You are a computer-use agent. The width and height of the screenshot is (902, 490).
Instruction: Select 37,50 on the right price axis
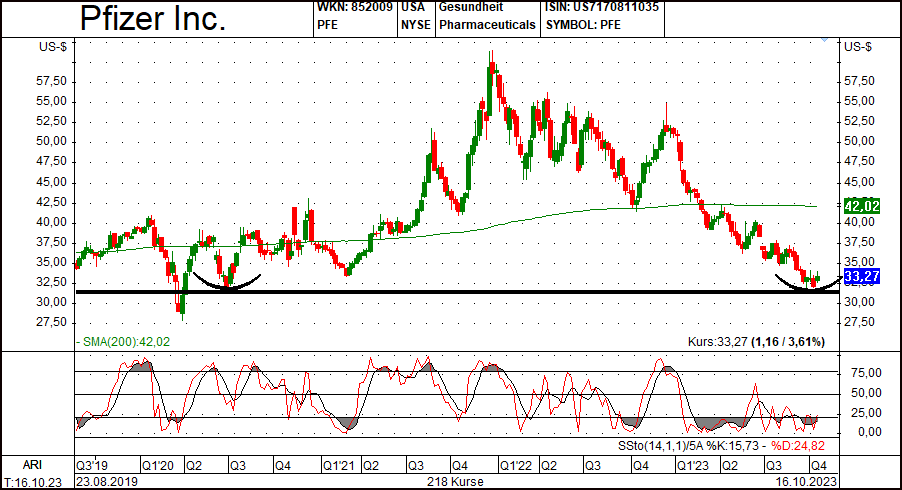pyautogui.click(x=859, y=242)
